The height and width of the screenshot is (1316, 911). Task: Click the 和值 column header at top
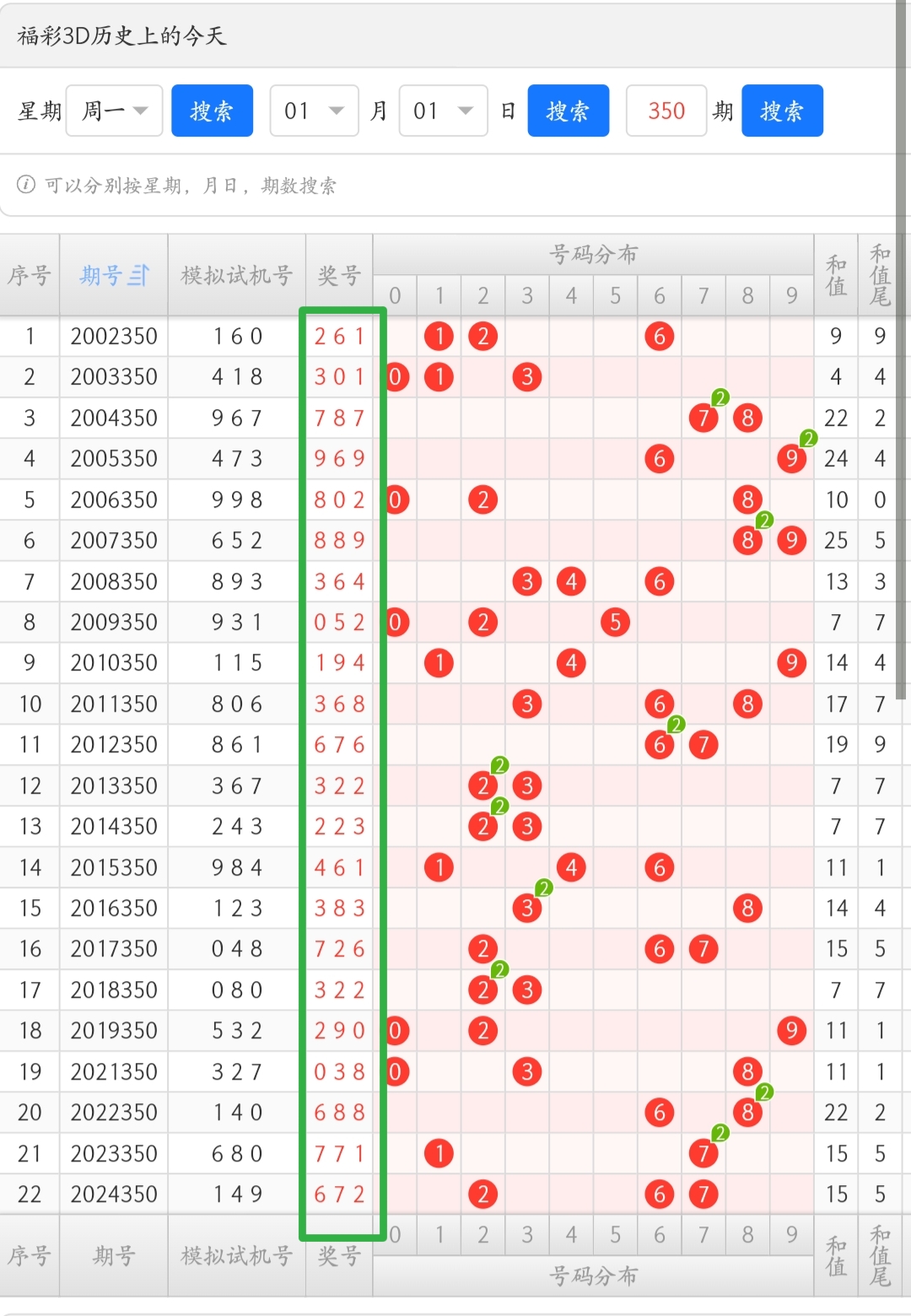[836, 275]
